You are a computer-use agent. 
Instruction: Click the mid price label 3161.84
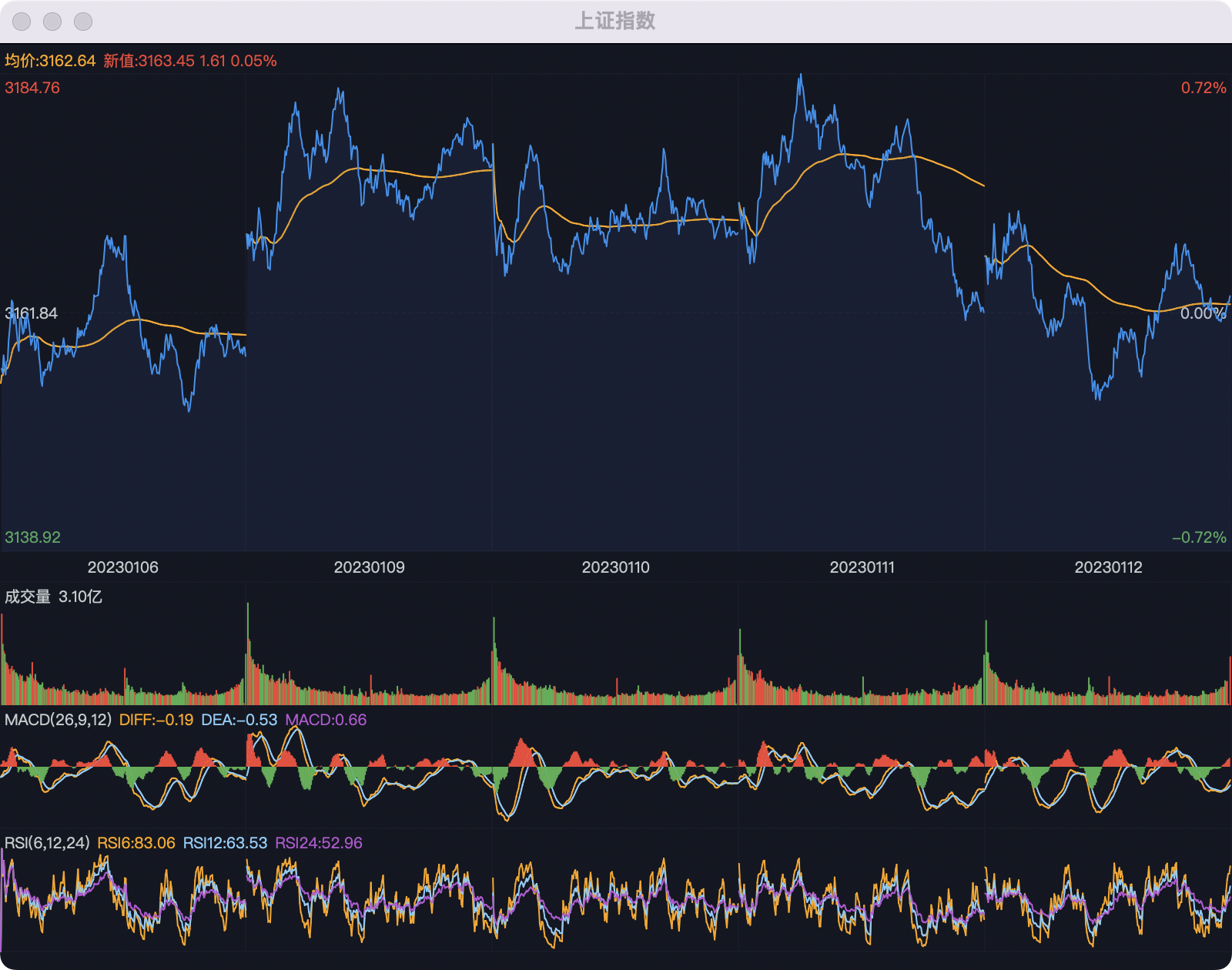32,313
